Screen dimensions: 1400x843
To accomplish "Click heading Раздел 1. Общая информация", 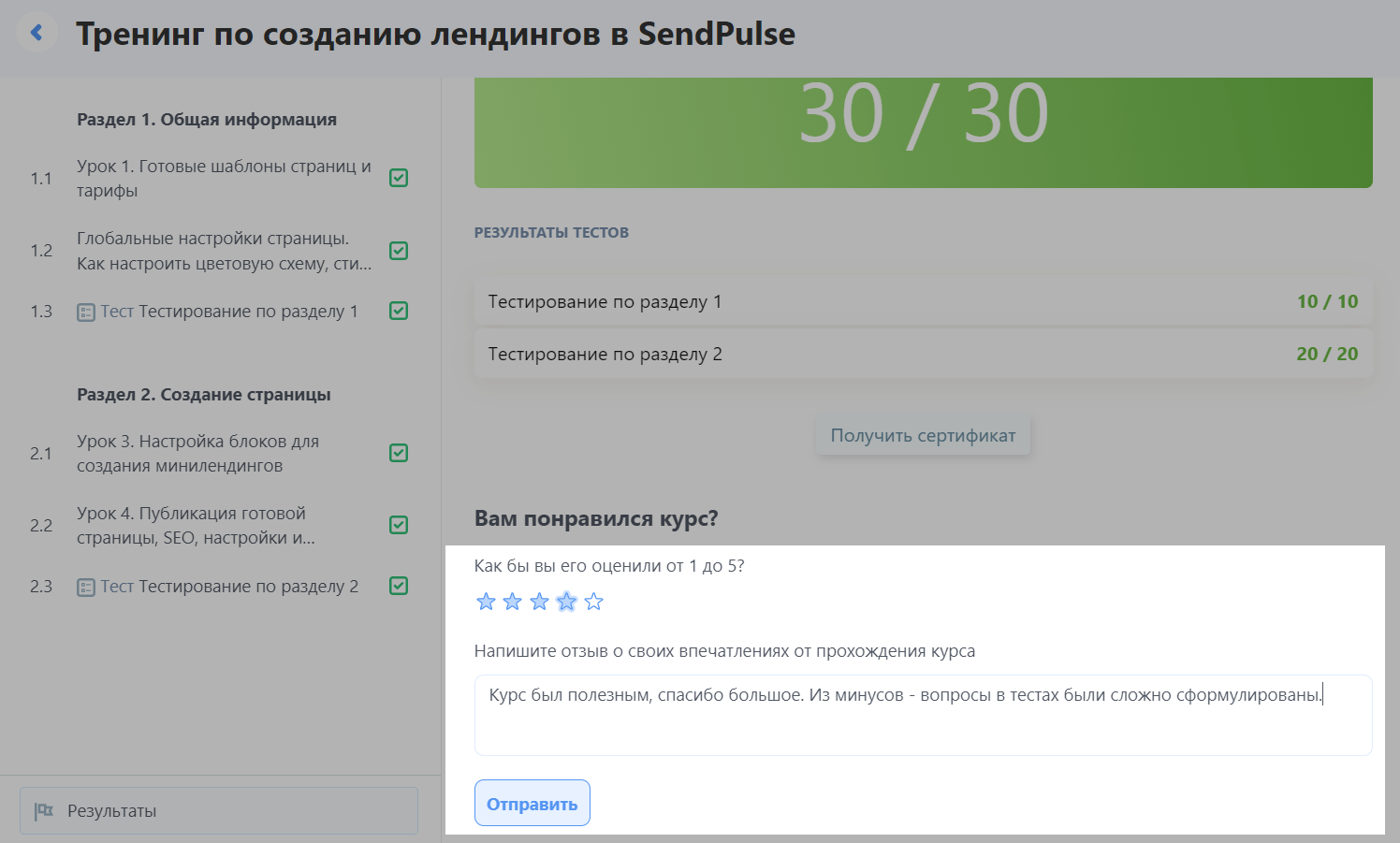I will coord(207,119).
